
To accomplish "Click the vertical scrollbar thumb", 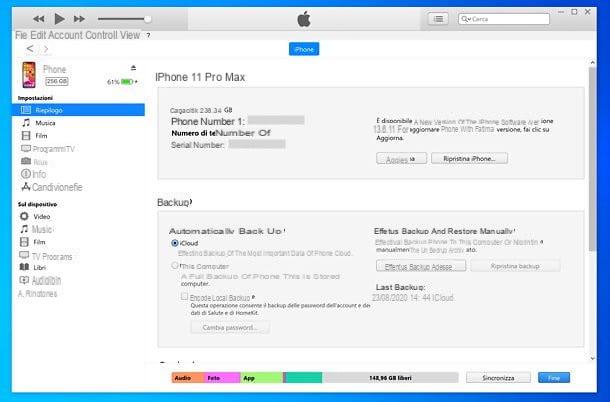I will coord(592,159).
